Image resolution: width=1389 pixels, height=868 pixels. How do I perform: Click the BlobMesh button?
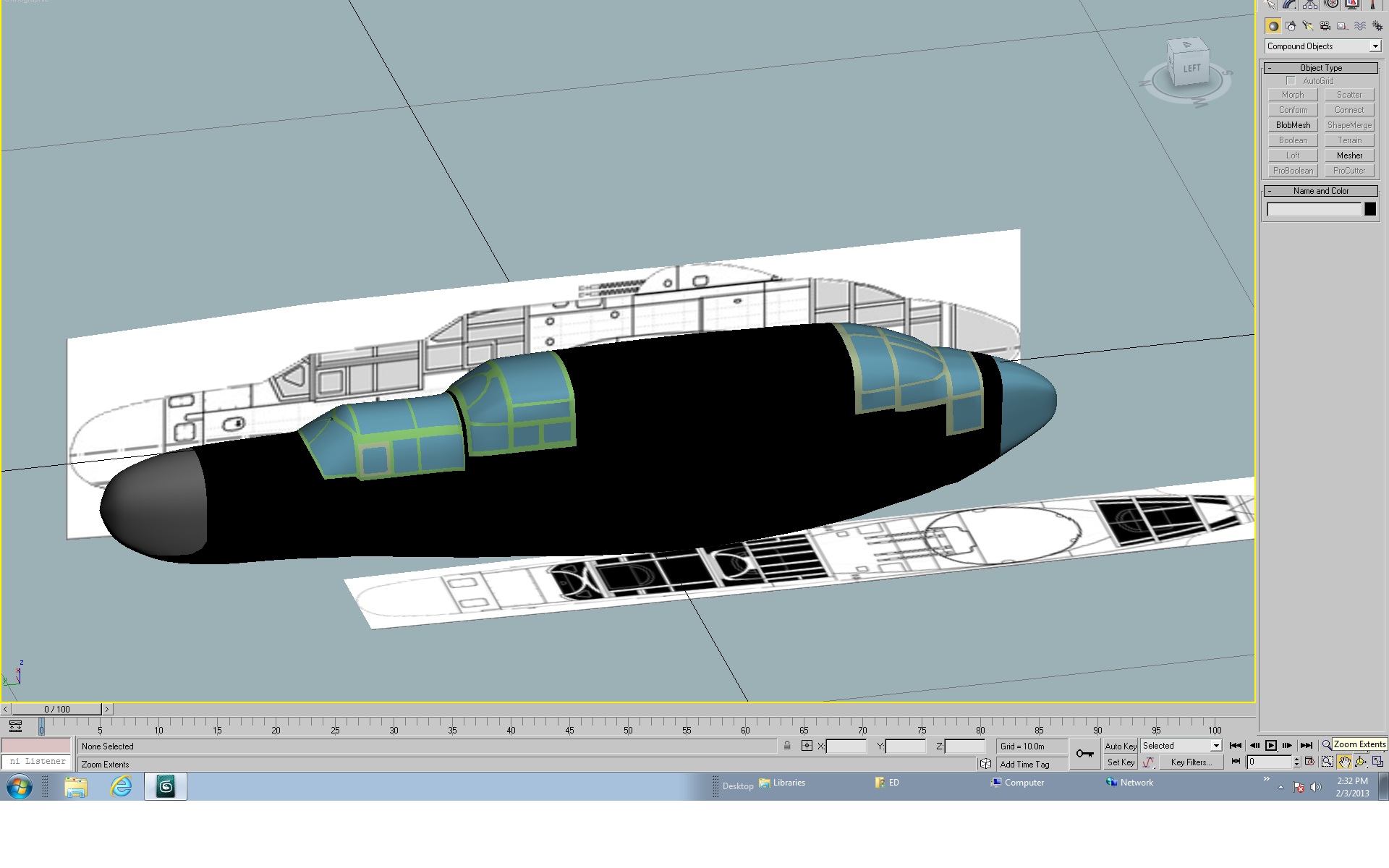click(x=1293, y=125)
